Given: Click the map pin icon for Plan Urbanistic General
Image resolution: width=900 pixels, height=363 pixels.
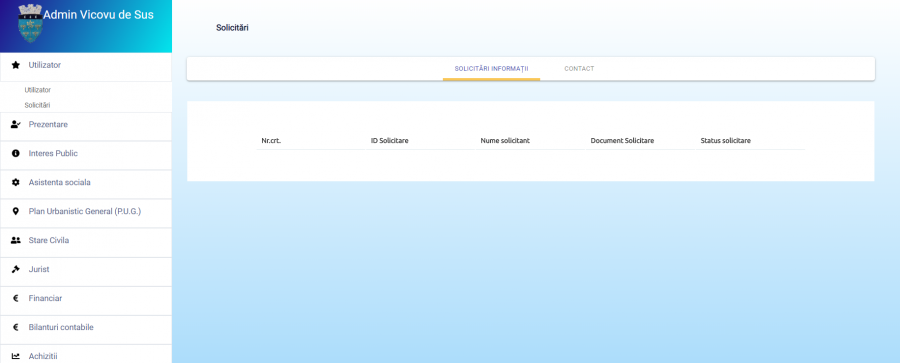Looking at the screenshot, I should 15,211.
